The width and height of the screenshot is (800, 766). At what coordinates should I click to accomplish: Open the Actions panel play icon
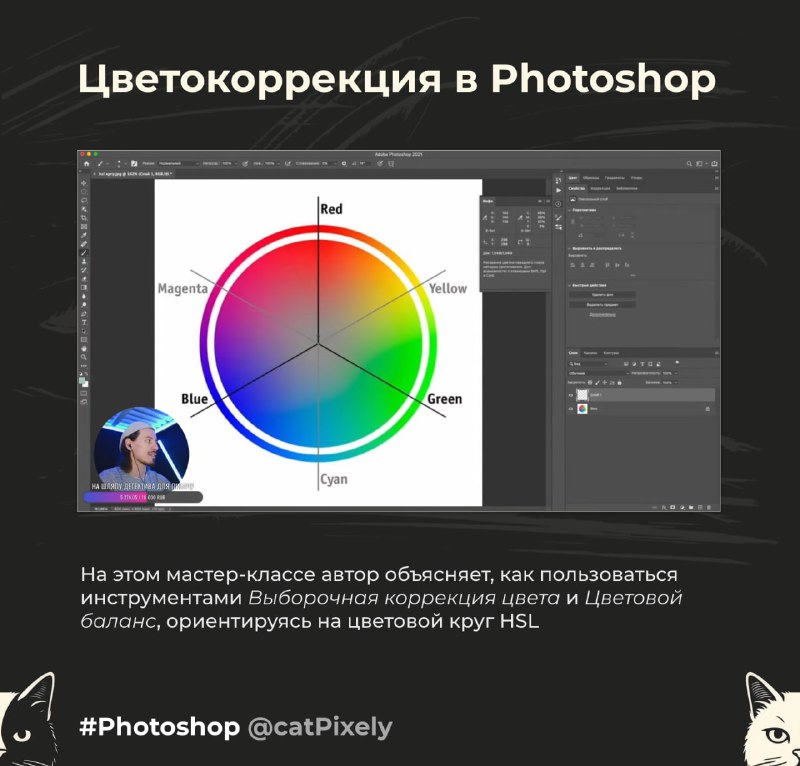(x=558, y=190)
